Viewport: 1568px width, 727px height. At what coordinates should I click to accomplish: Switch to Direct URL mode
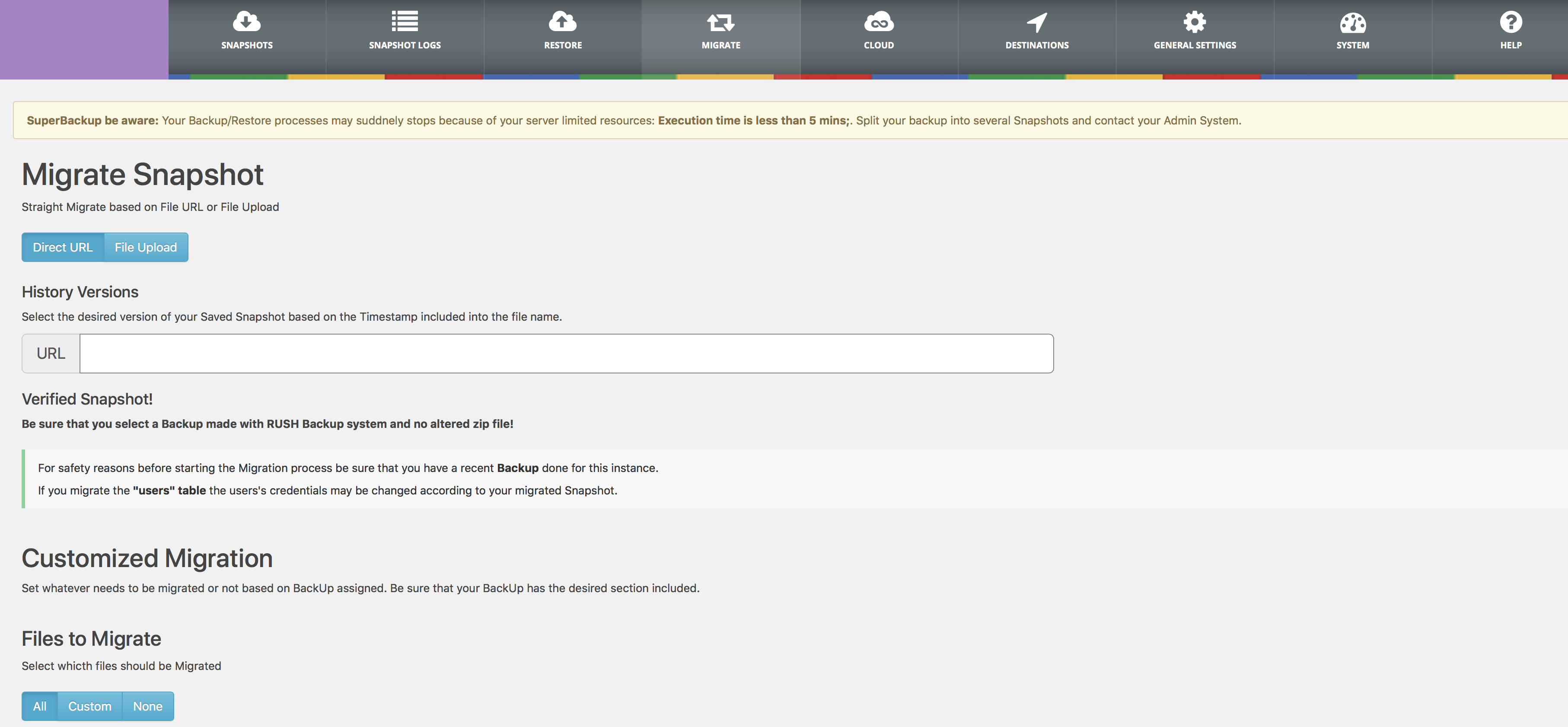[63, 247]
